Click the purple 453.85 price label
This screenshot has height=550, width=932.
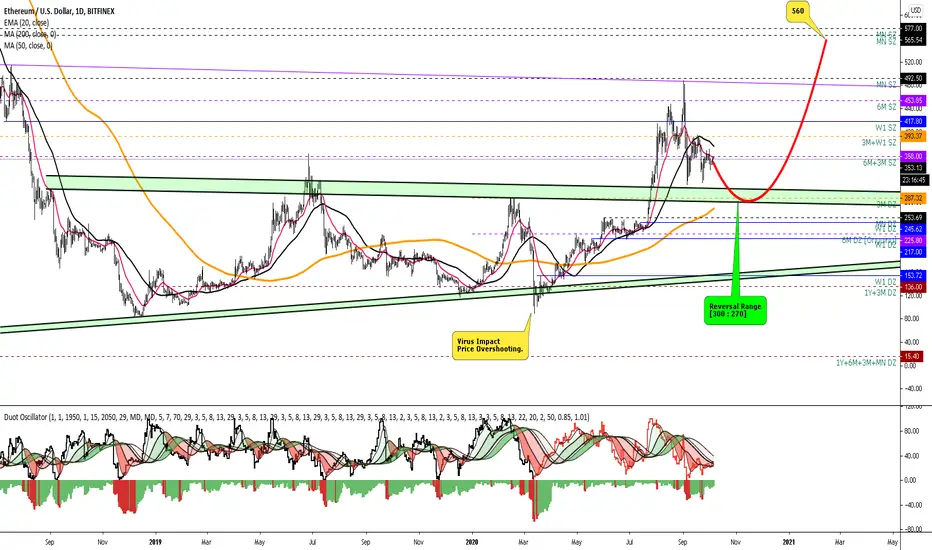point(912,100)
